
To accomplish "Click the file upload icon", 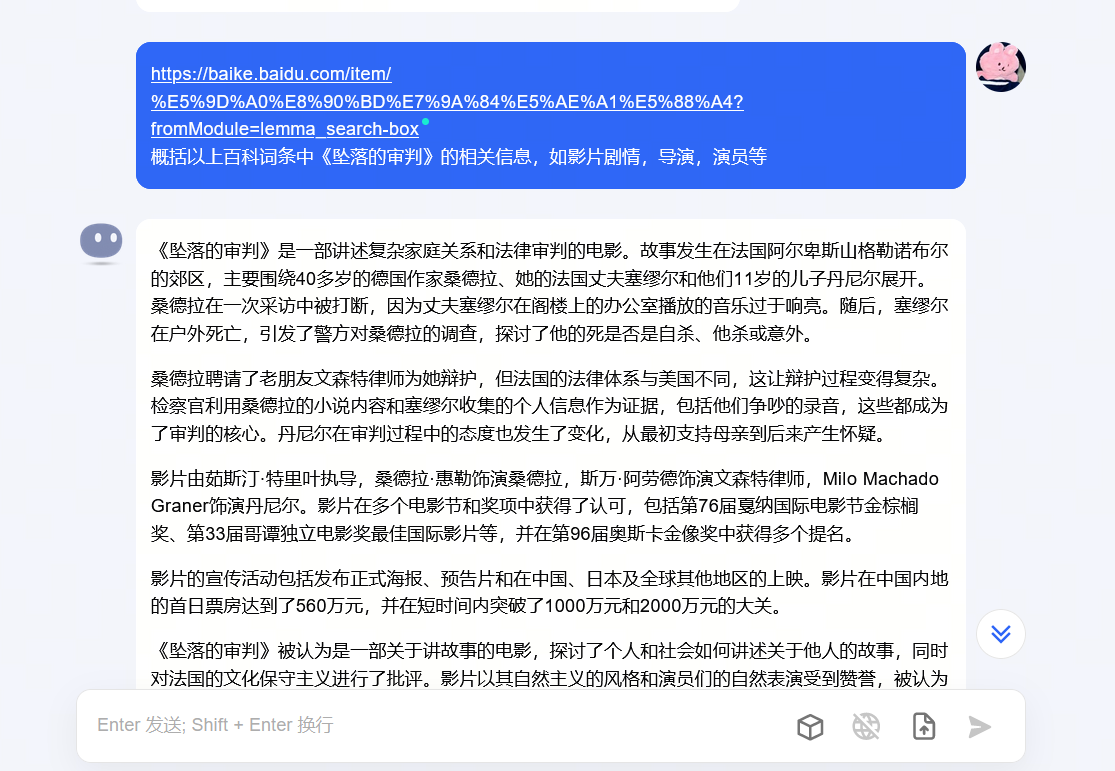I will point(924,727).
